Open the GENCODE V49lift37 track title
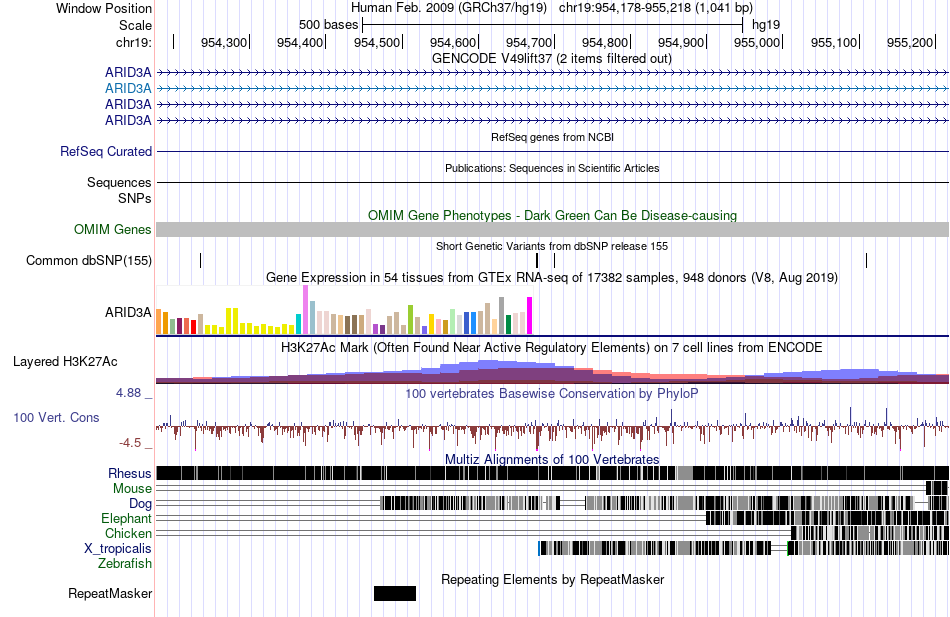The image size is (950, 617). (x=551, y=59)
